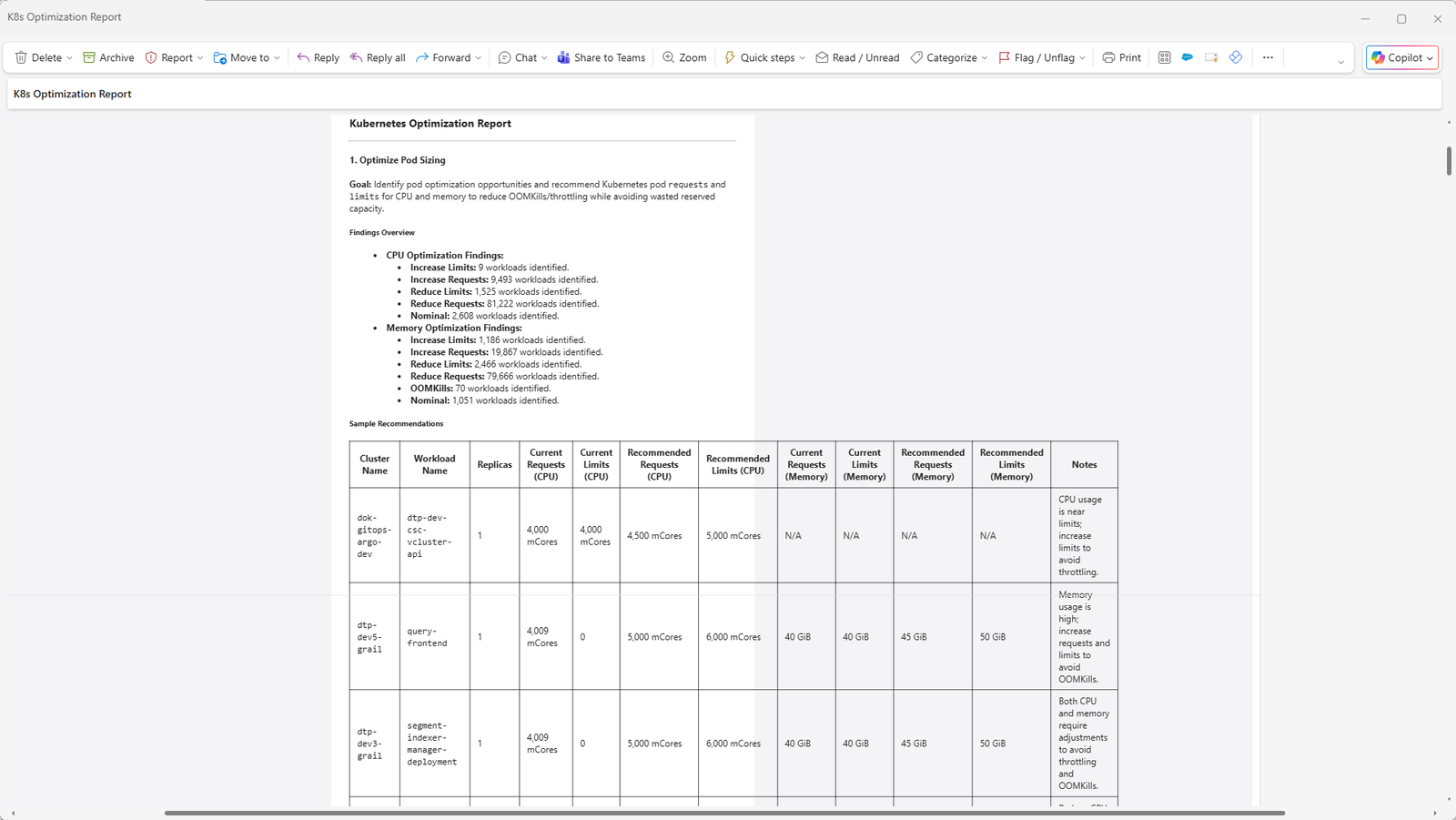Open the Salesforce cloud add-in

(x=1188, y=57)
